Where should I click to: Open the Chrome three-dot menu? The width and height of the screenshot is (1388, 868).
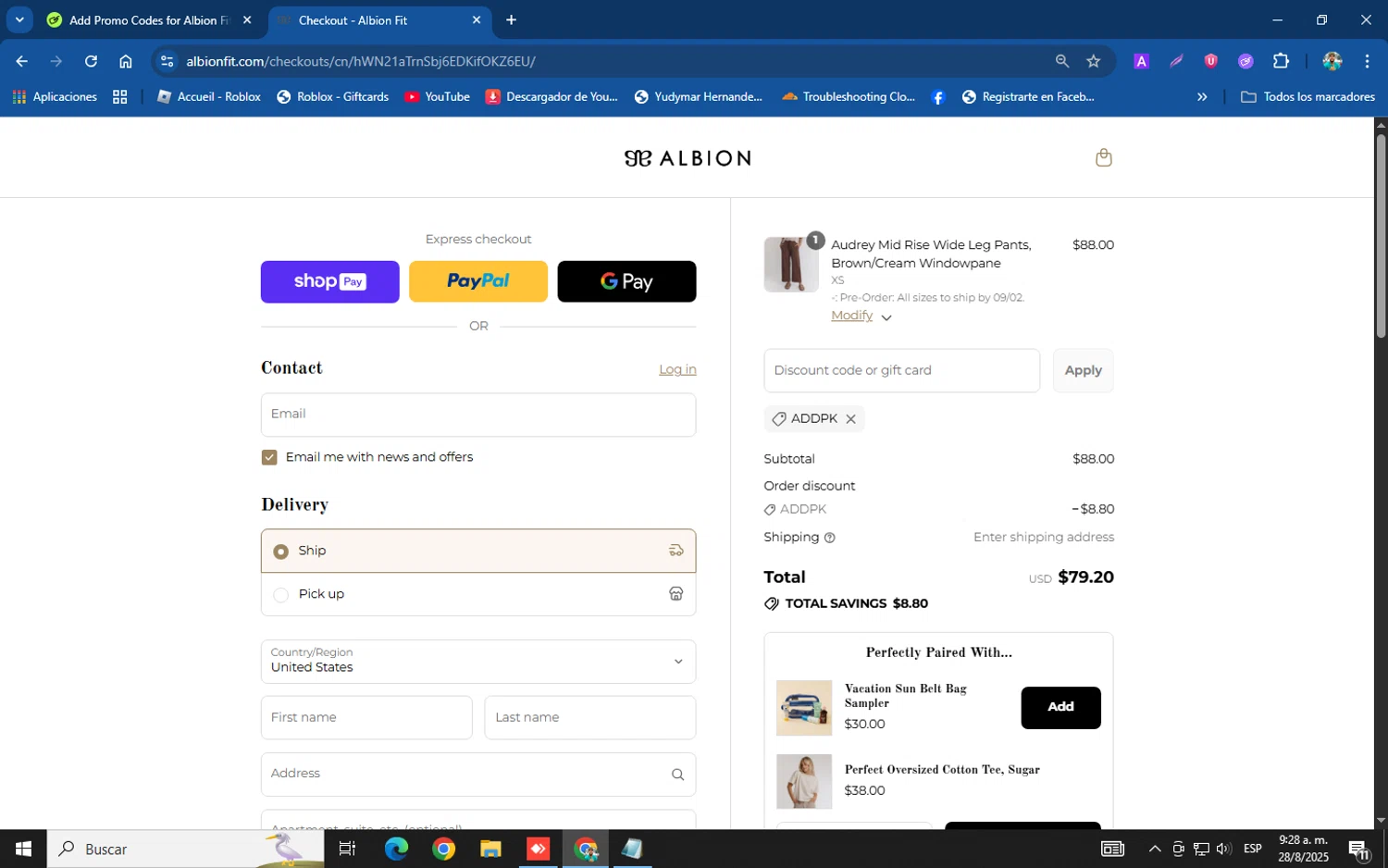[1367, 61]
